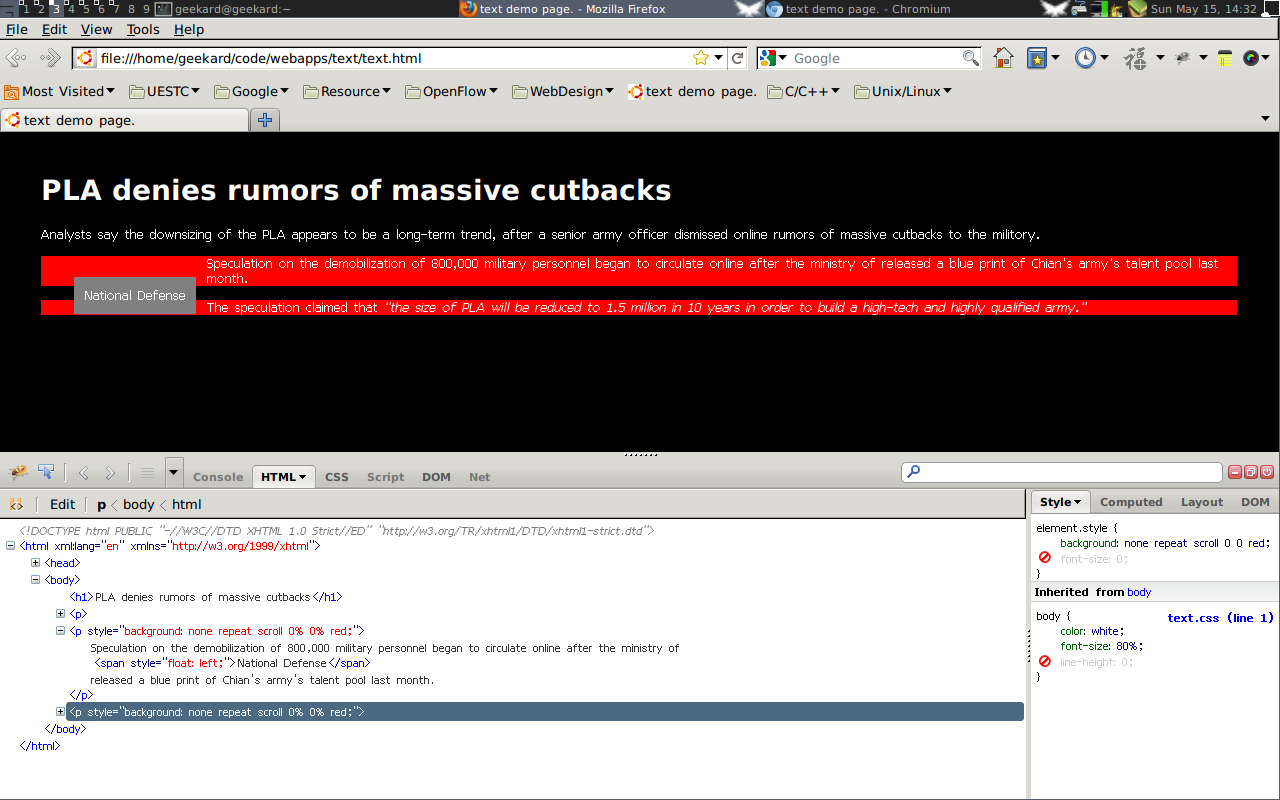Click the Firefox home button
The height and width of the screenshot is (800, 1280).
click(x=1003, y=58)
